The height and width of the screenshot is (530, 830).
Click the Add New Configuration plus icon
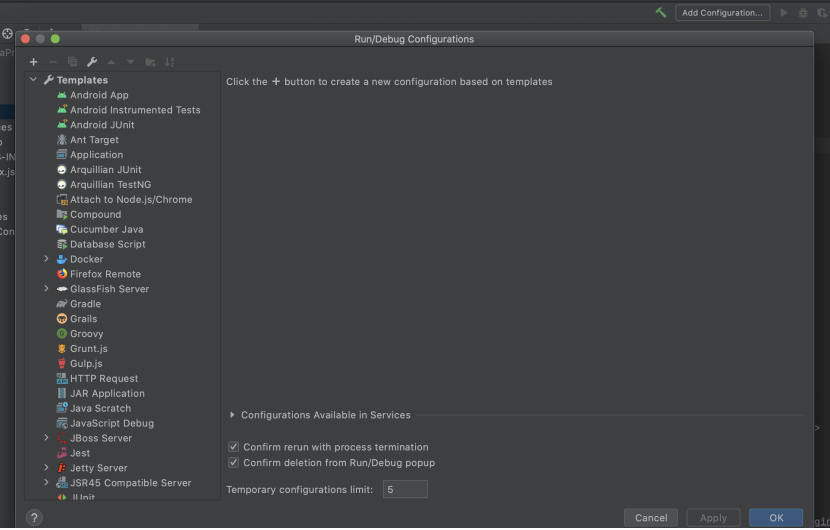pyautogui.click(x=33, y=62)
